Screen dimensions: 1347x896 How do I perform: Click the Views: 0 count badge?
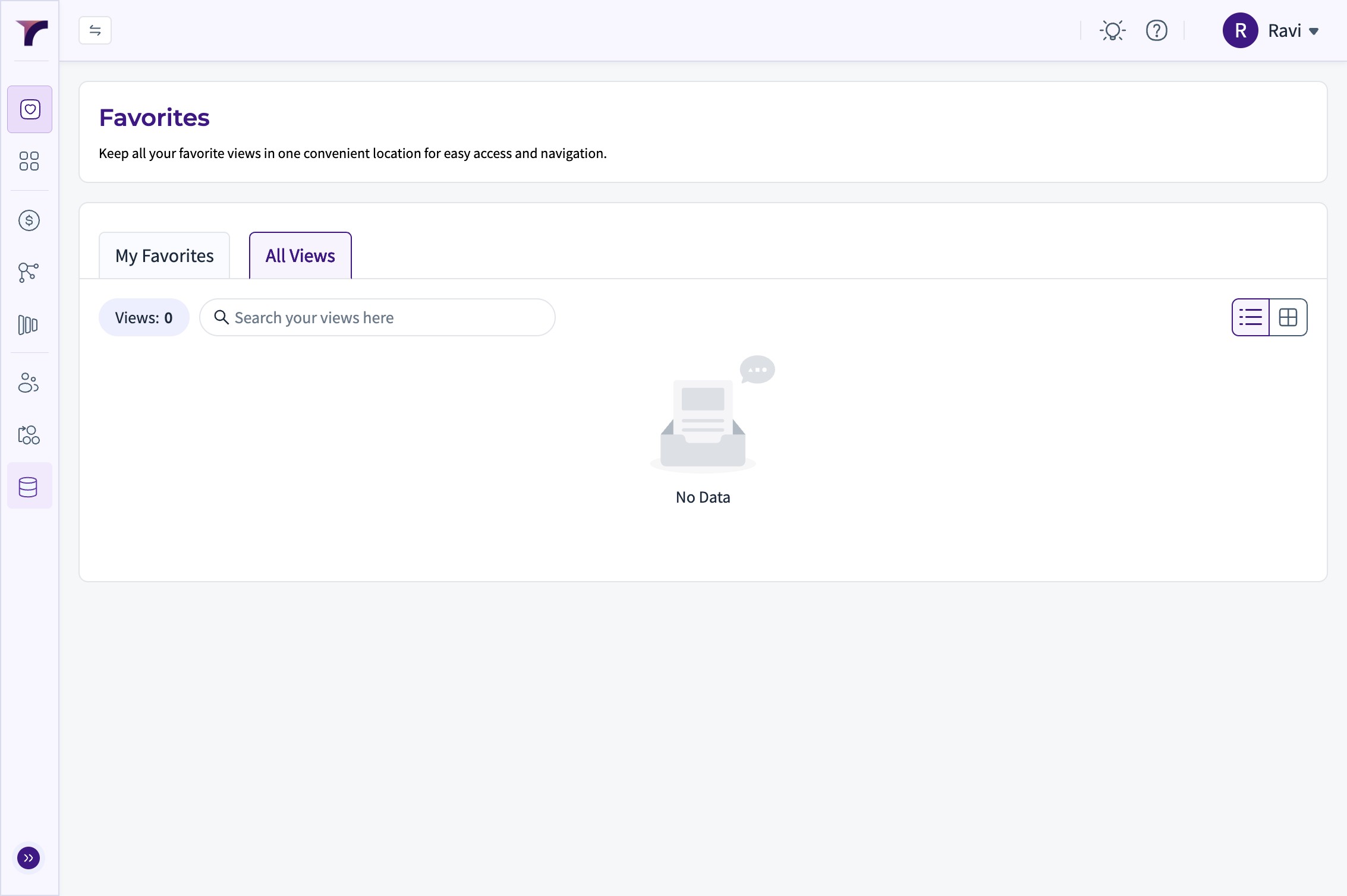click(x=144, y=318)
